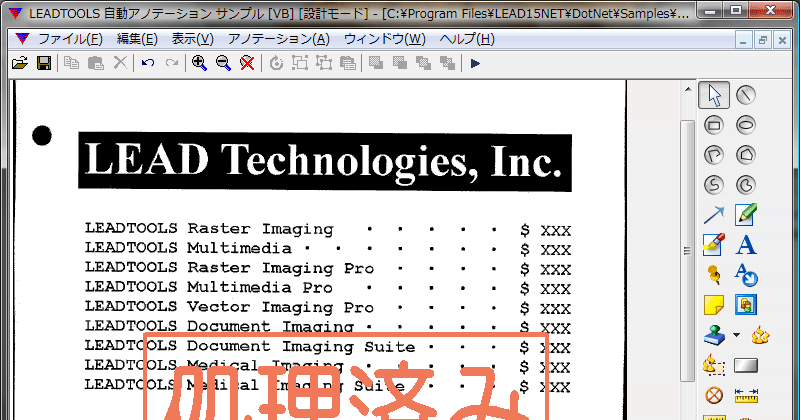The height and width of the screenshot is (420, 800).
Task: Select the green pencil Freehand tool
Action: [745, 215]
